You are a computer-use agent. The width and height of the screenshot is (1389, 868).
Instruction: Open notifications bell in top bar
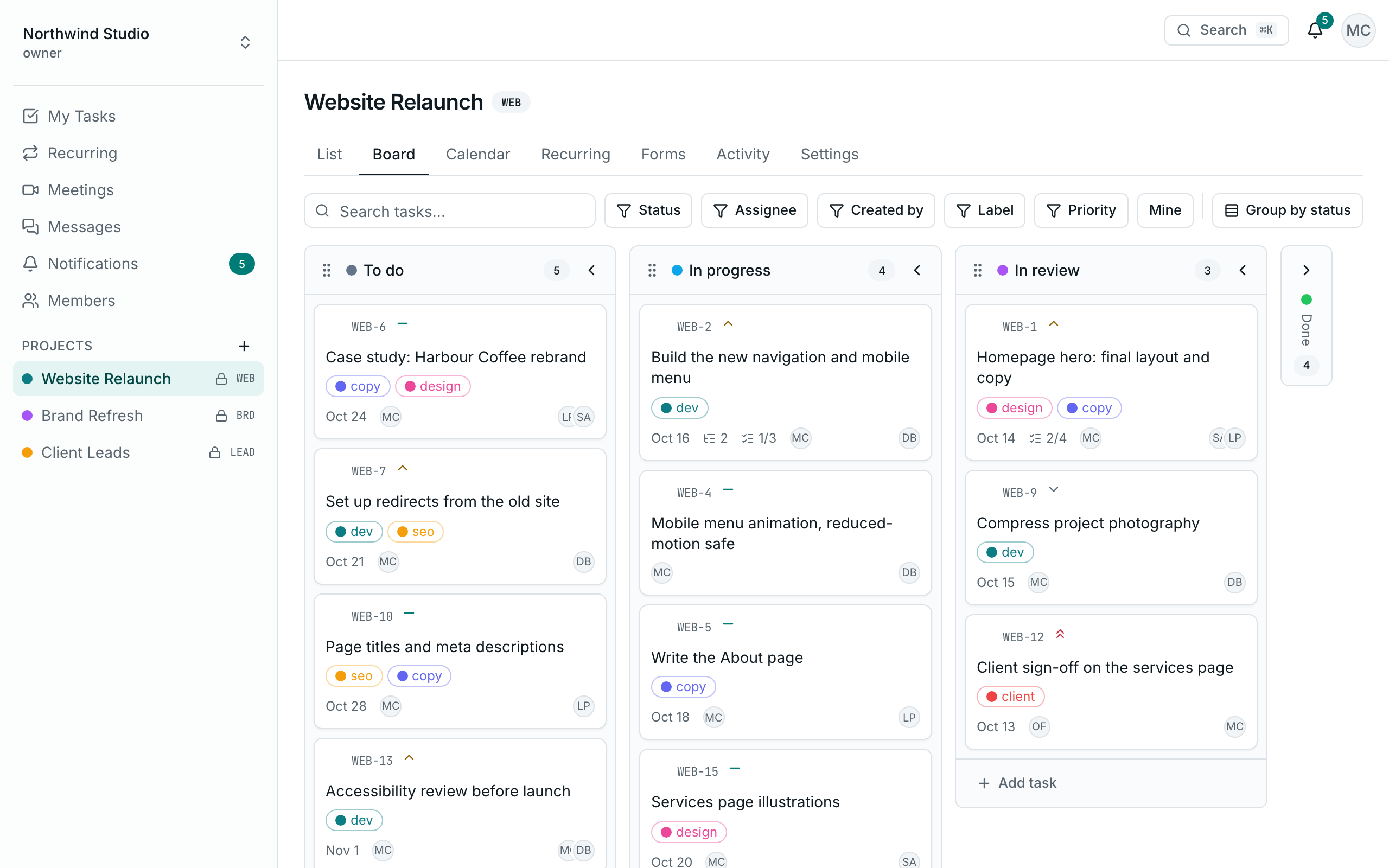[1314, 30]
